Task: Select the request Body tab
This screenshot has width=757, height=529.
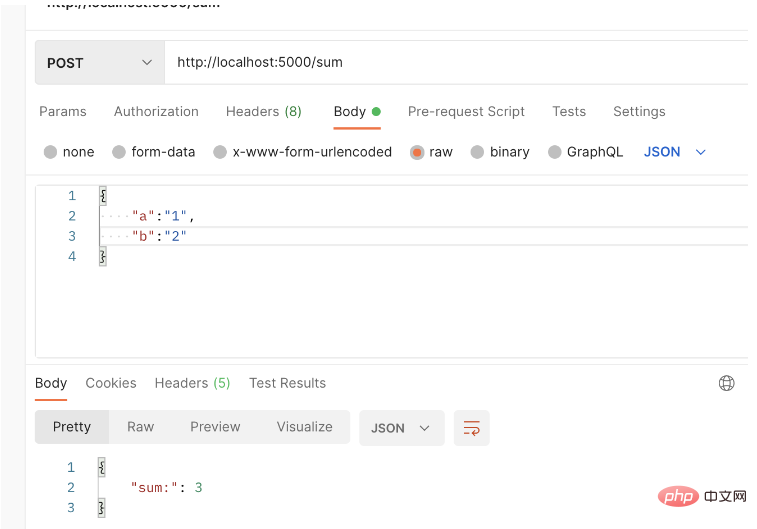Action: (x=357, y=111)
